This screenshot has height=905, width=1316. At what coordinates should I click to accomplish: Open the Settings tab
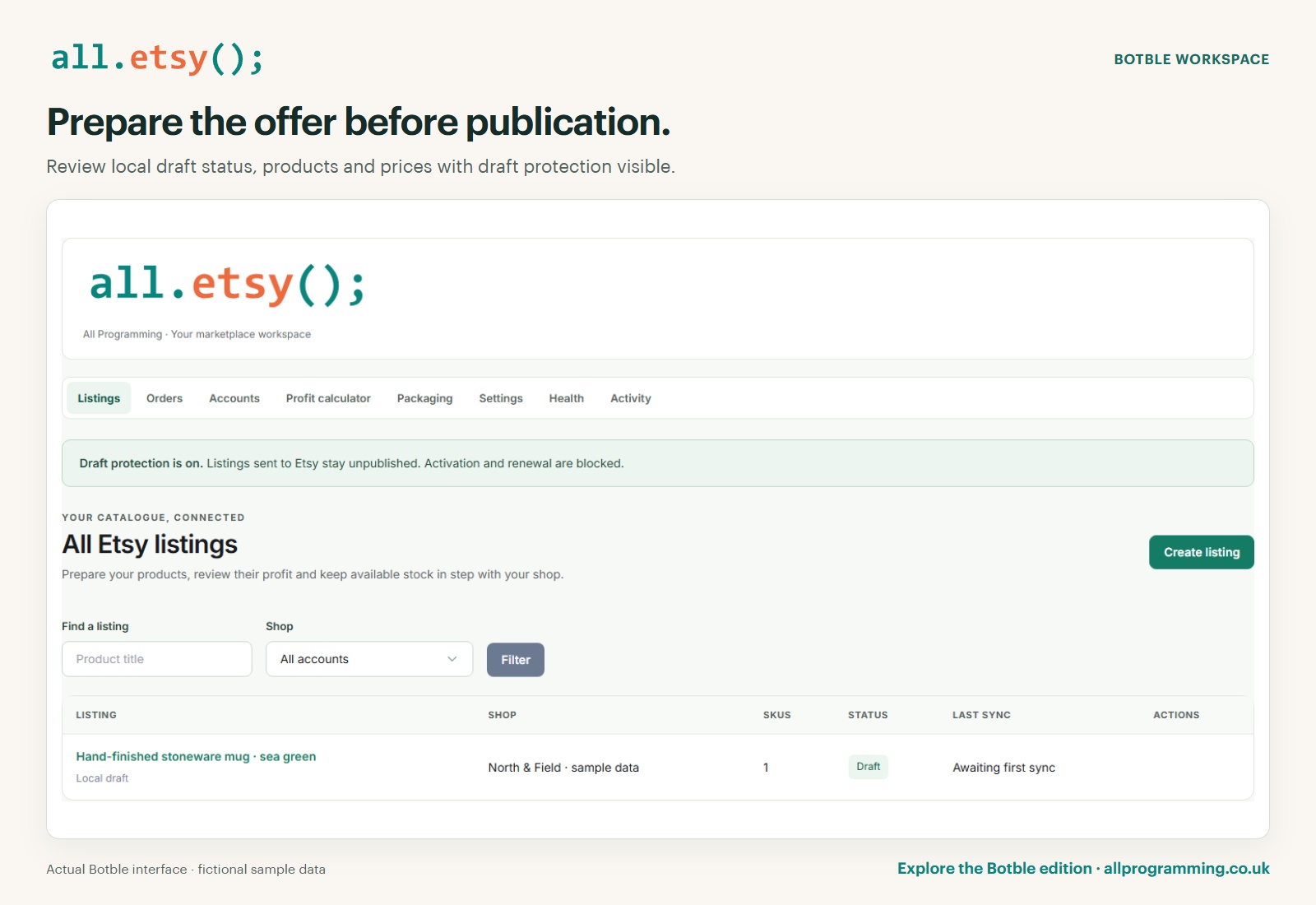coord(501,398)
